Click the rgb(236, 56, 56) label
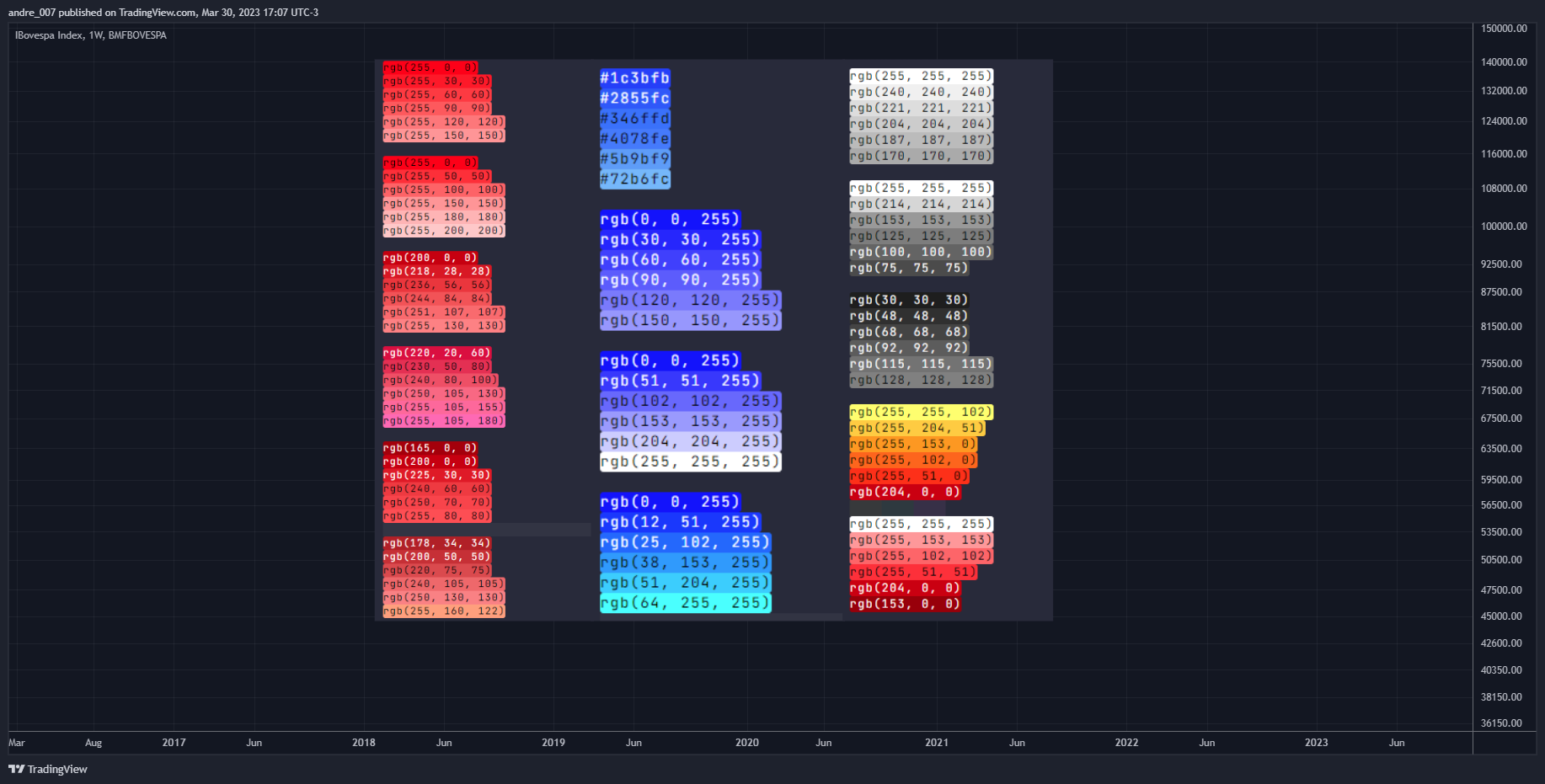The height and width of the screenshot is (784, 1545). pyautogui.click(x=437, y=285)
